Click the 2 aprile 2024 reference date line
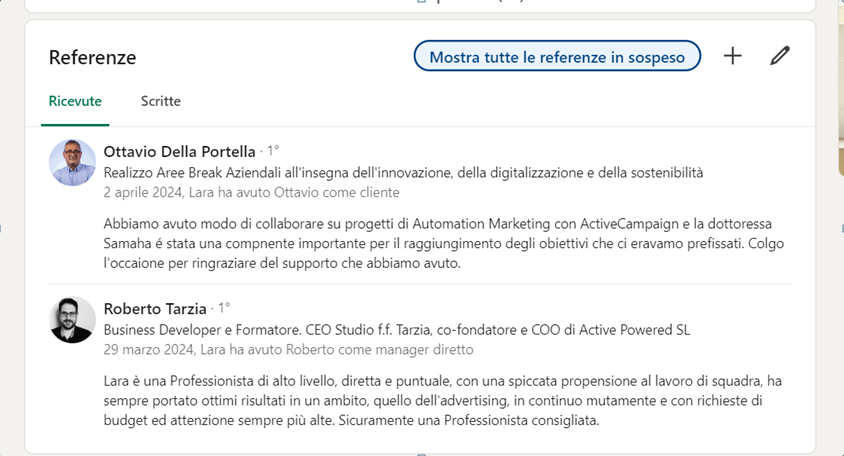Image resolution: width=844 pixels, height=456 pixels. 251,192
